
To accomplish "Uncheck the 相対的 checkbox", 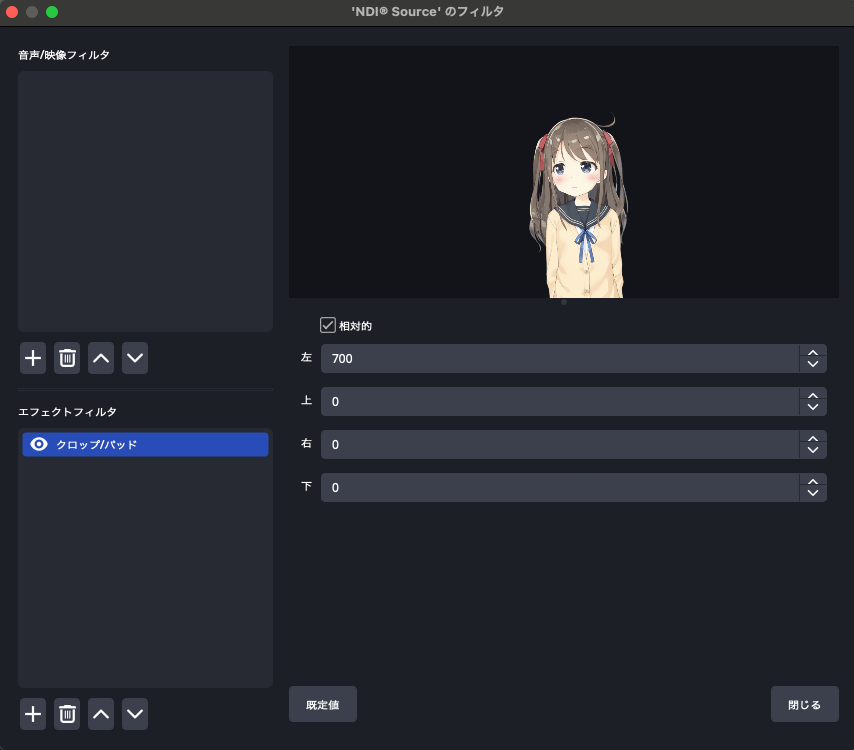I will [327, 325].
